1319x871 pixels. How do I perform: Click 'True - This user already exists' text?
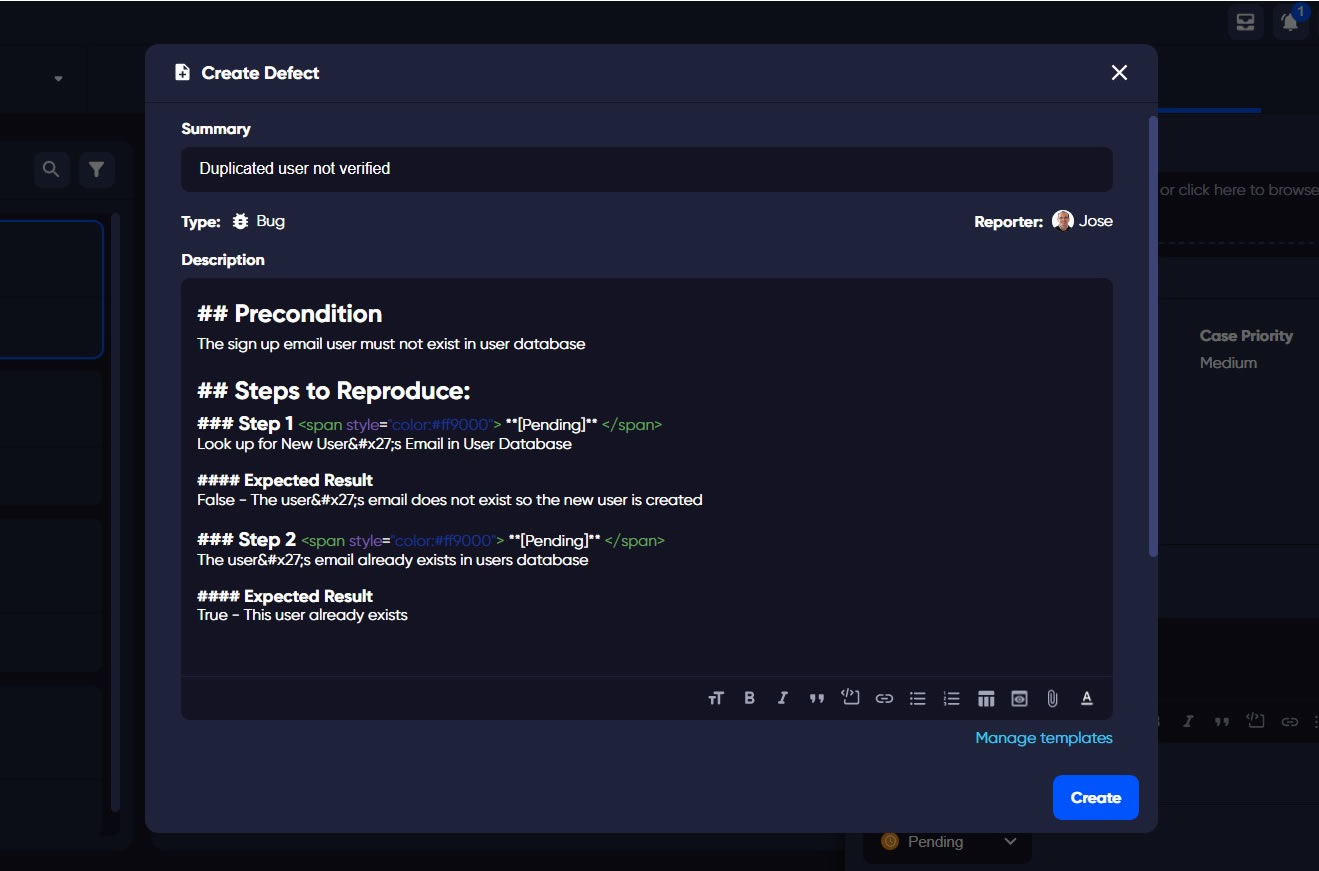(302, 615)
